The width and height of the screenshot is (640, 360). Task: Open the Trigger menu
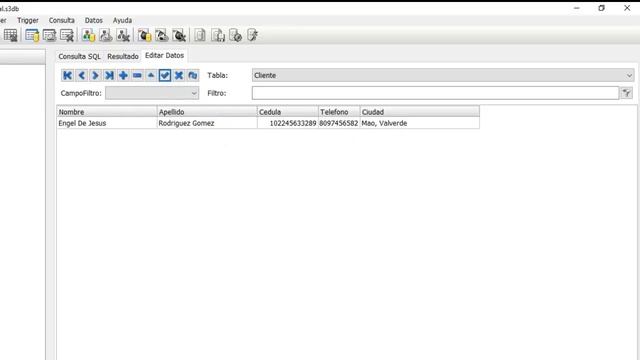coord(28,20)
